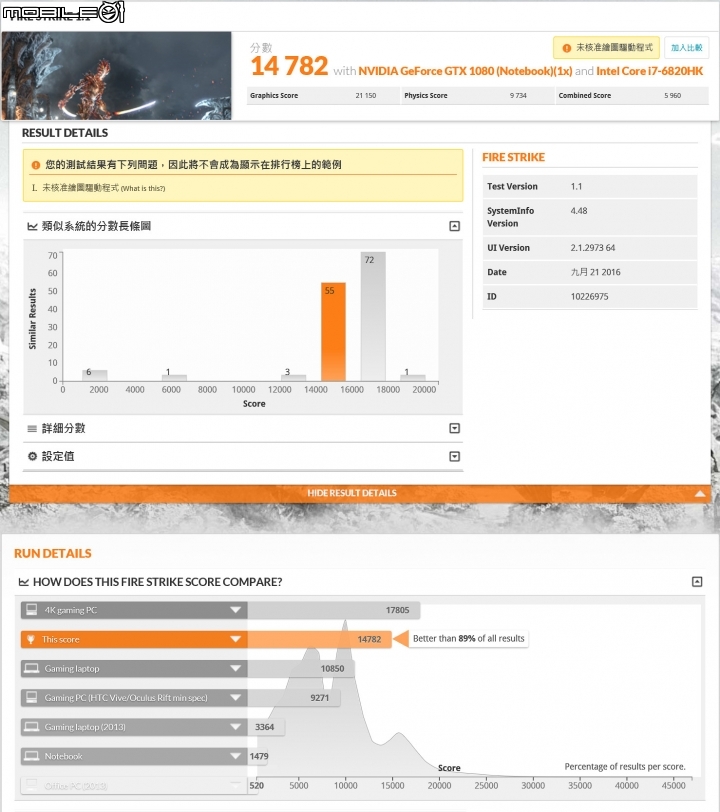Expand the 詳細分數 detailed scores section
720x812 pixels.
pyautogui.click(x=454, y=428)
